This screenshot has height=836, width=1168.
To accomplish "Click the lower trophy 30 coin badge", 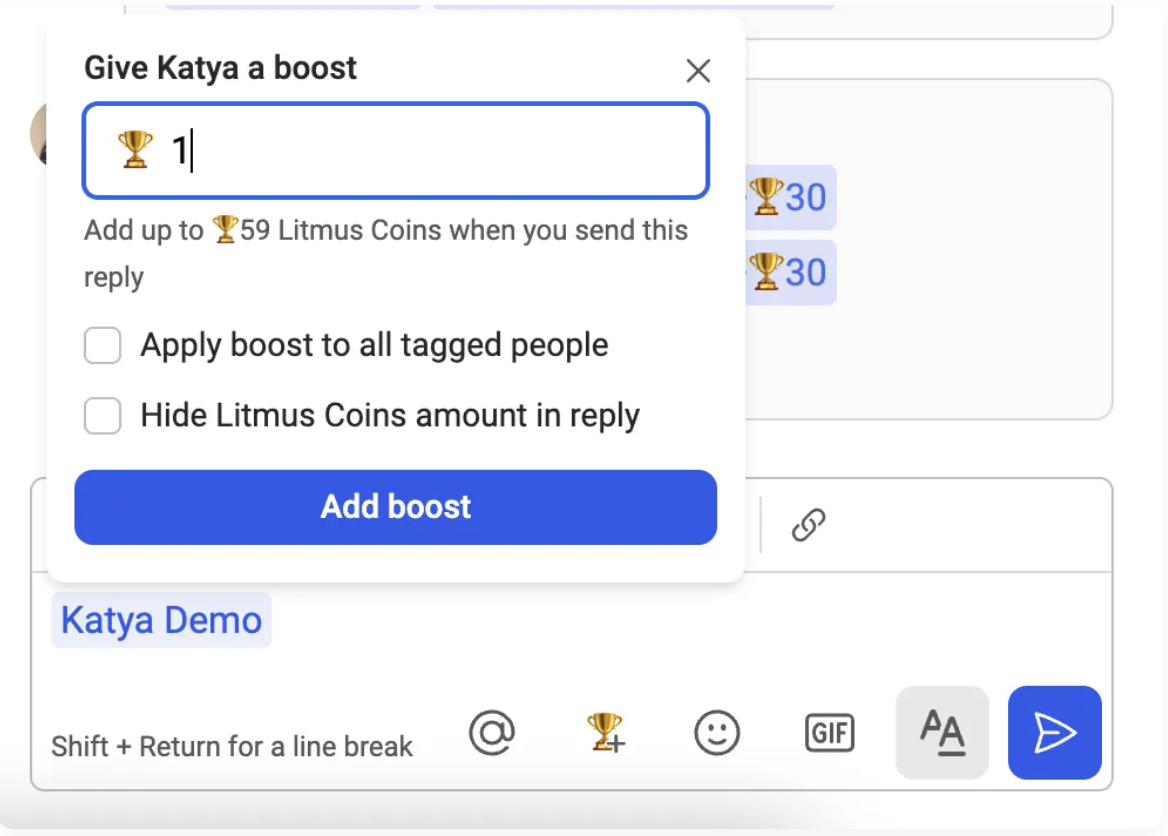I will pyautogui.click(x=789, y=272).
